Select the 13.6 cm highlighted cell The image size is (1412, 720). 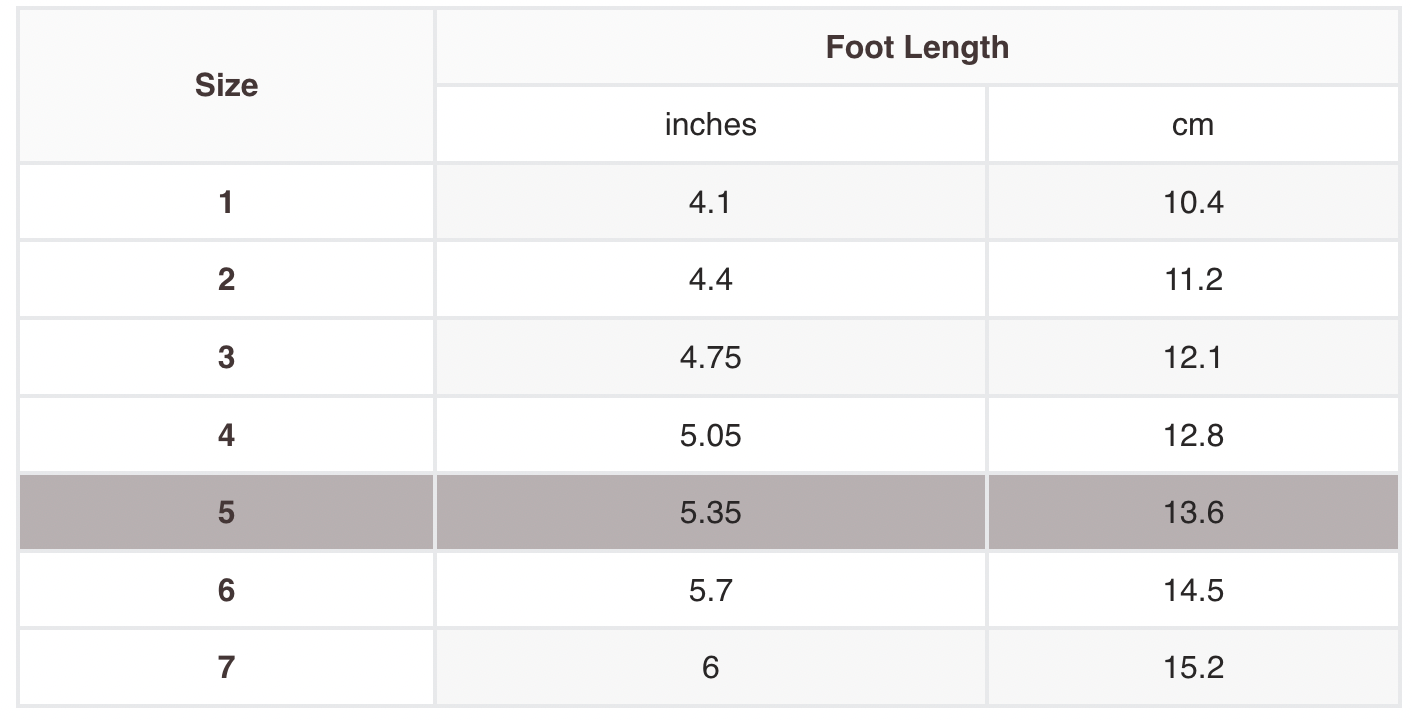1193,512
